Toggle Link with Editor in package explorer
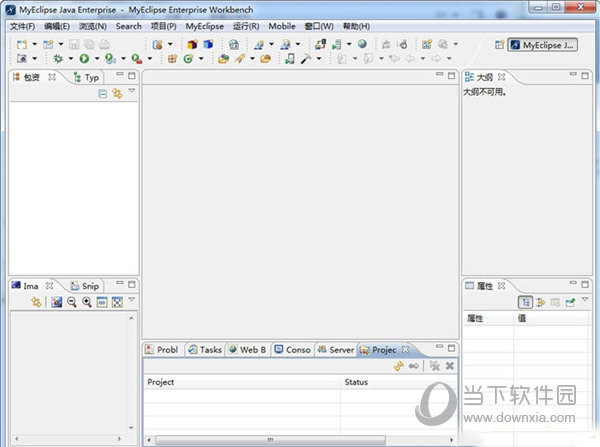The height and width of the screenshot is (447, 600). tap(117, 94)
